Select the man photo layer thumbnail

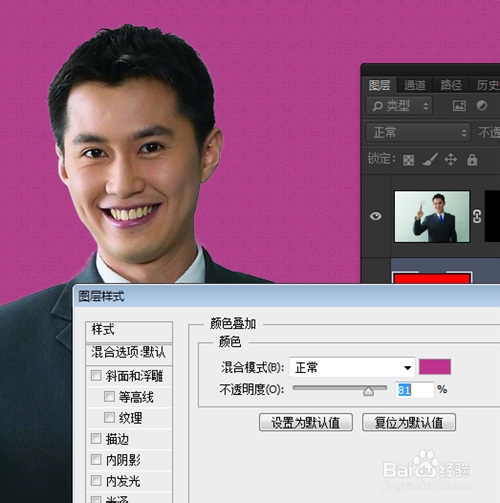tap(432, 216)
